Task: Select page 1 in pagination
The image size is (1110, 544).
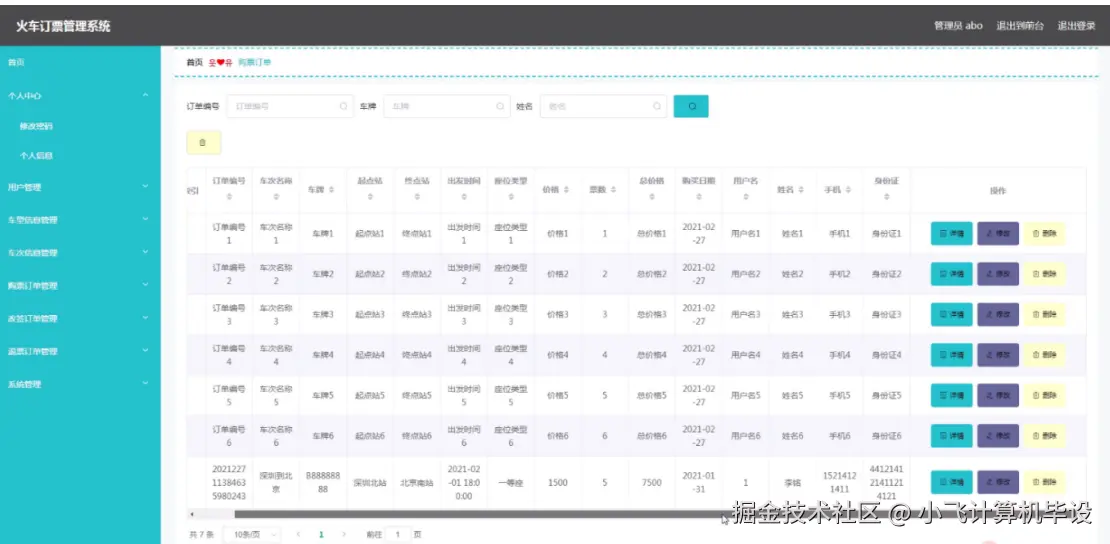Action: [x=321, y=534]
